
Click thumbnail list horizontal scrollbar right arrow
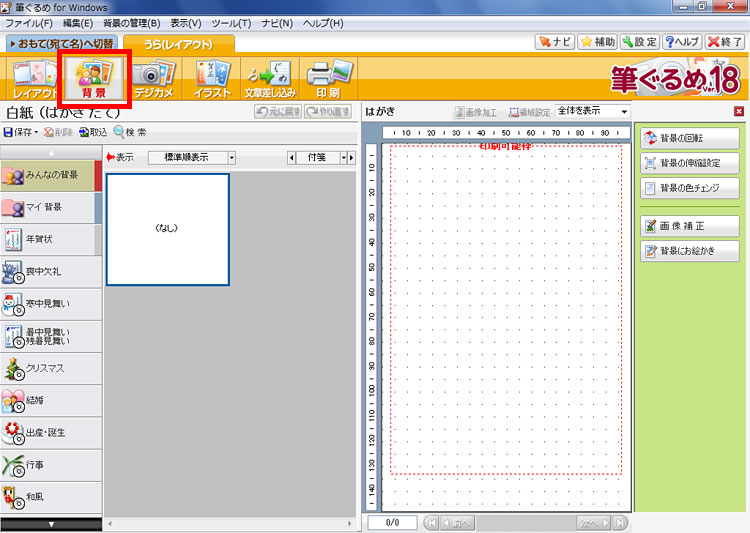click(350, 524)
